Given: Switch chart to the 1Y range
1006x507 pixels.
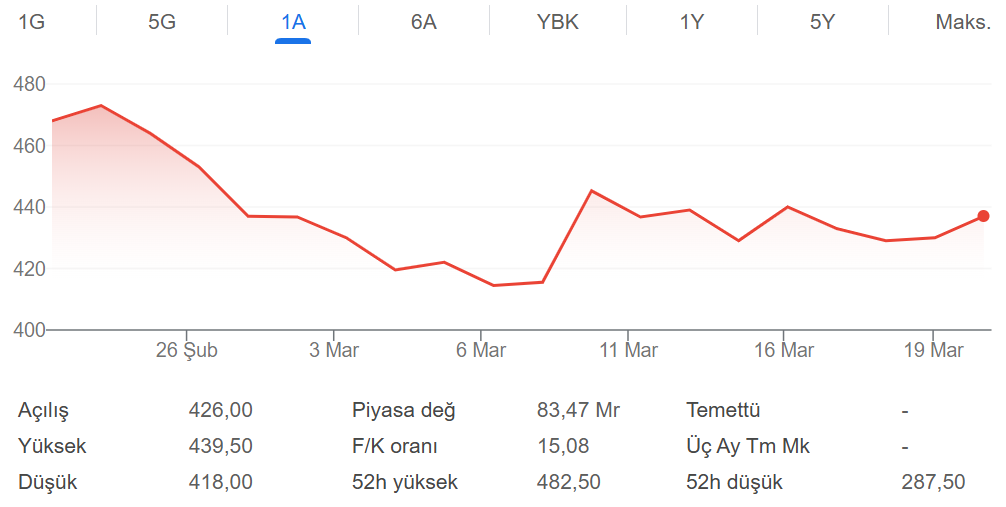Looking at the screenshot, I should 692,22.
